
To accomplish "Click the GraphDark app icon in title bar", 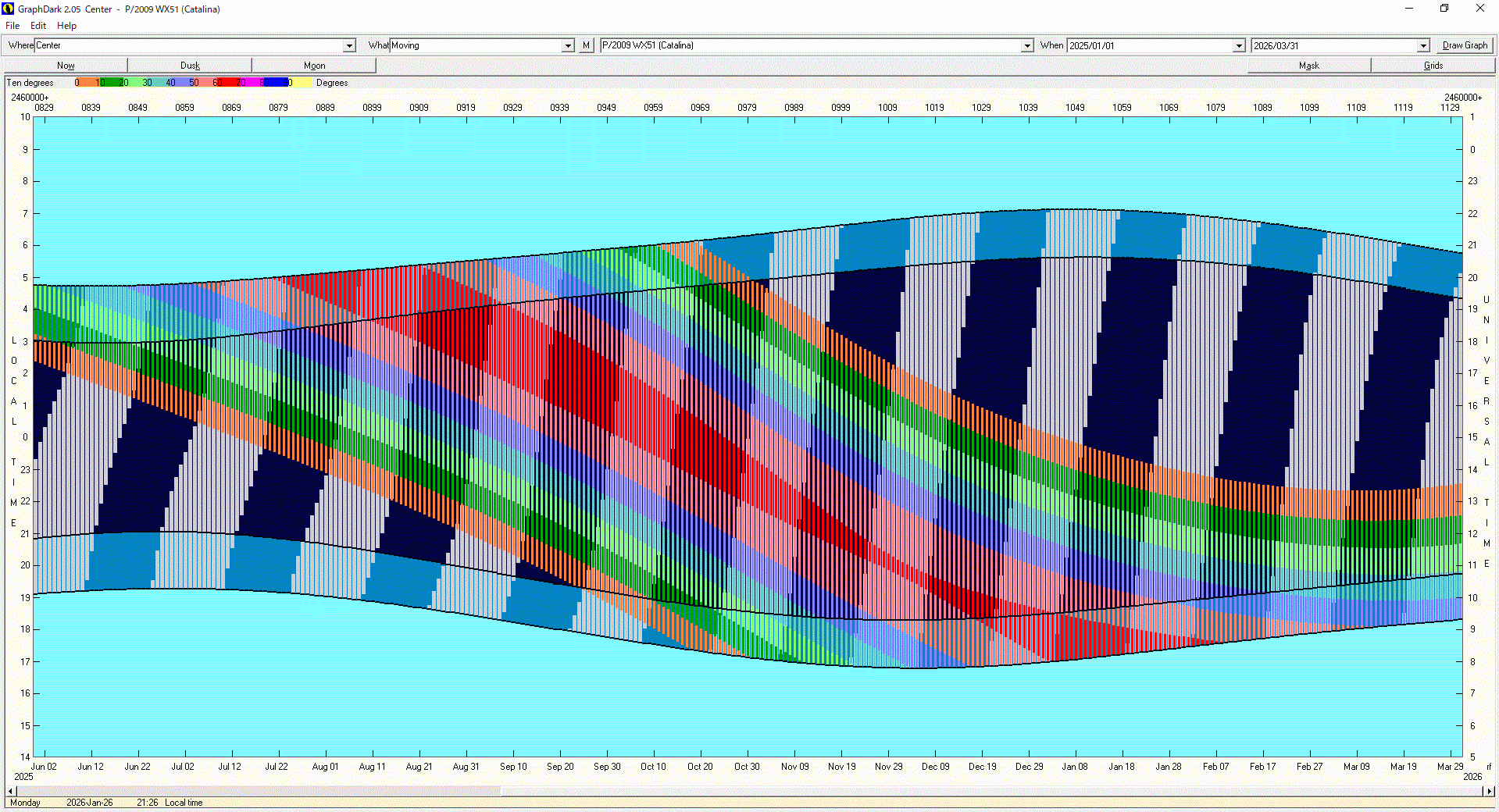I will pyautogui.click(x=9, y=9).
